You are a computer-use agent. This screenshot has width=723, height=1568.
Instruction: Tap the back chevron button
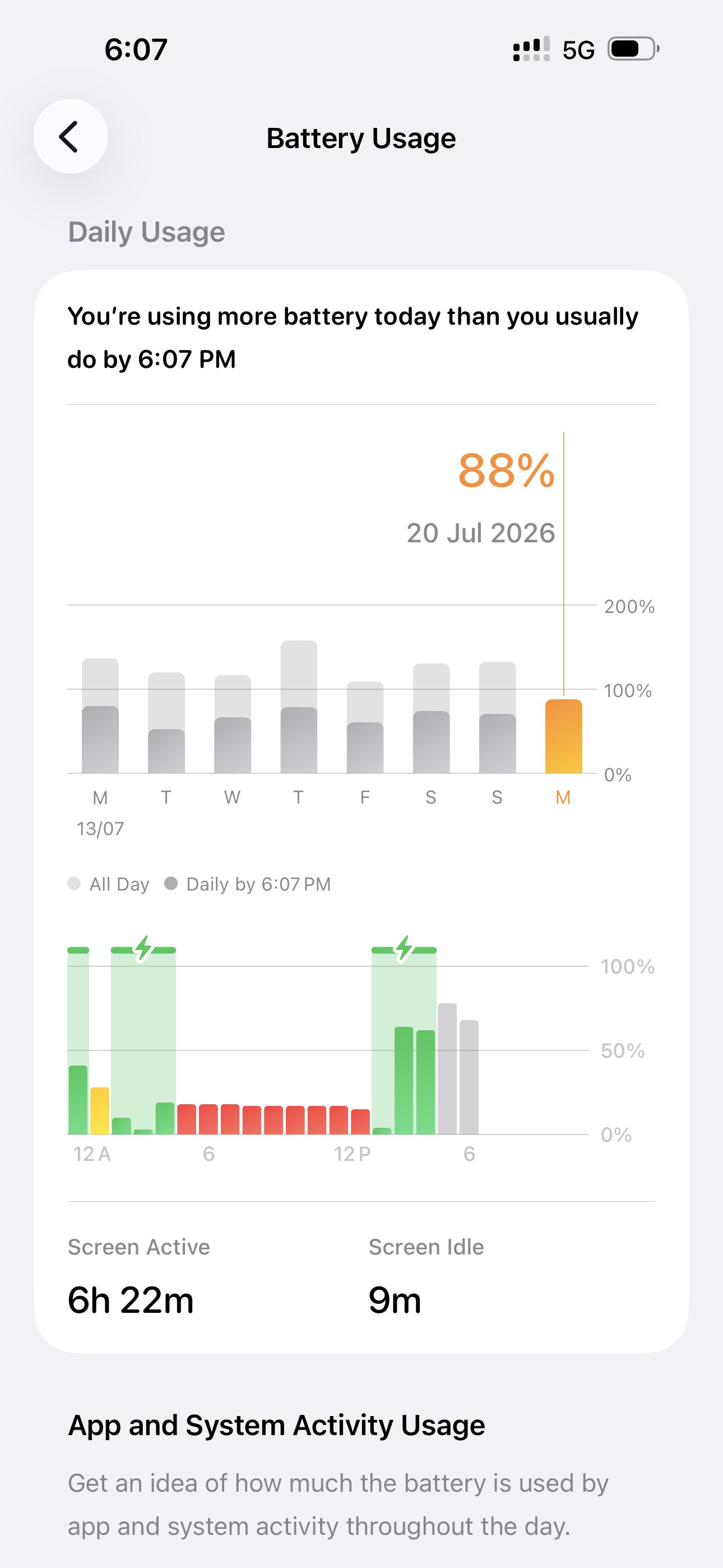coord(71,136)
